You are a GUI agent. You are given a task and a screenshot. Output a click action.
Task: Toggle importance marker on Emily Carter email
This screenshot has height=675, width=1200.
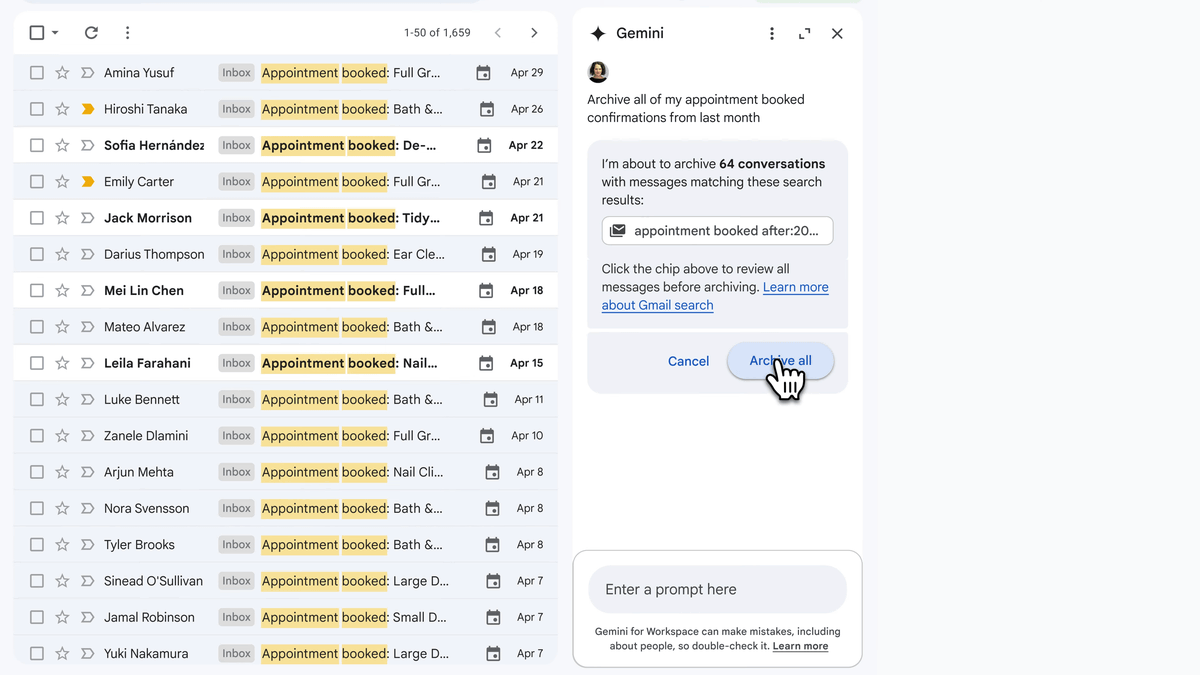(87, 182)
